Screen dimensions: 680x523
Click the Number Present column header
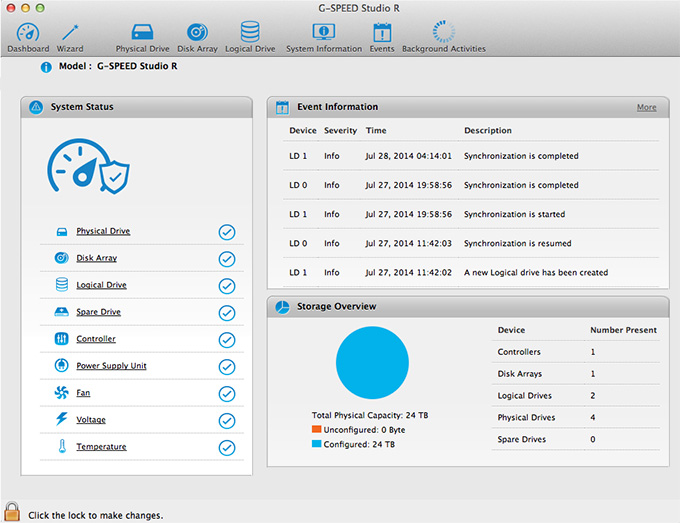[x=623, y=330]
